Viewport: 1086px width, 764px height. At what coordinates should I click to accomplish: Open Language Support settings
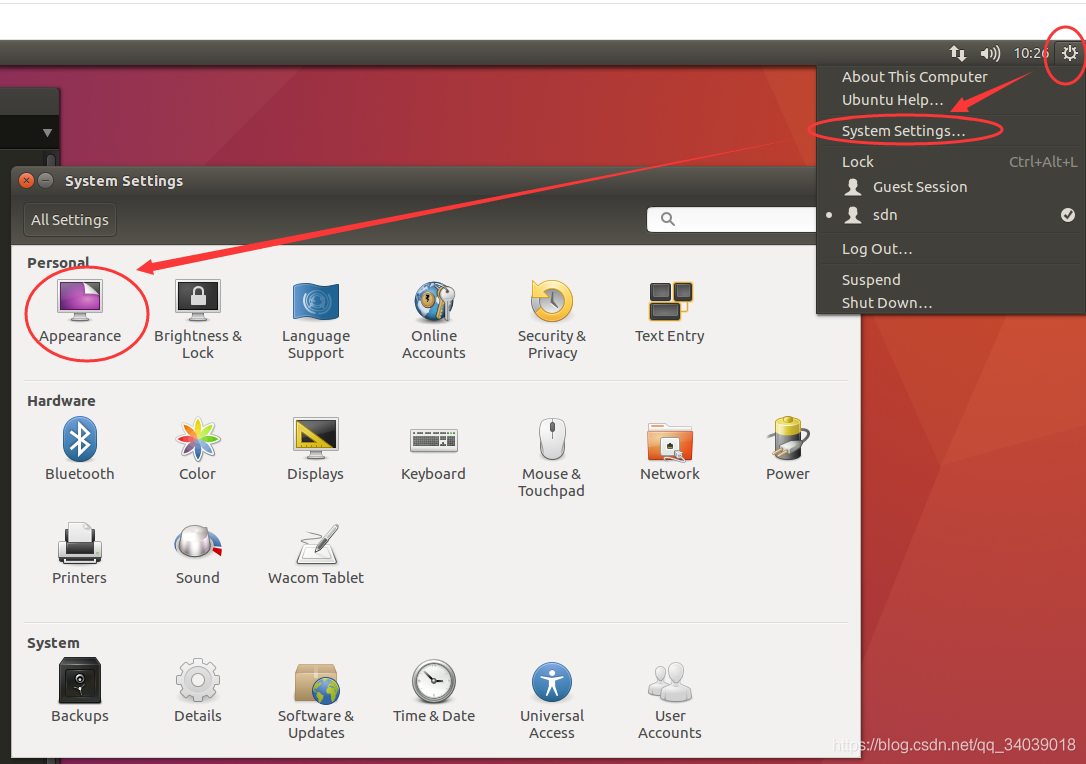(316, 319)
